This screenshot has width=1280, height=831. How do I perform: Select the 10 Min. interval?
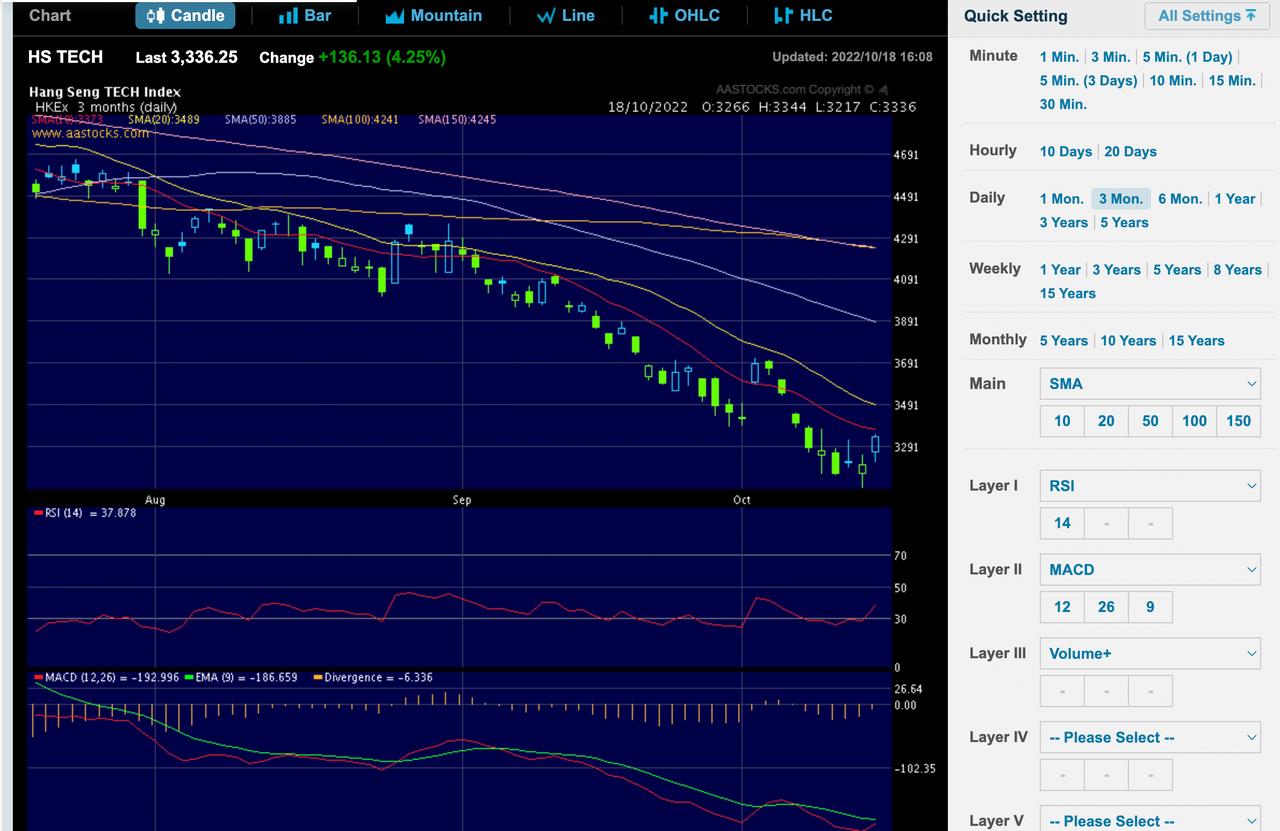(1173, 80)
